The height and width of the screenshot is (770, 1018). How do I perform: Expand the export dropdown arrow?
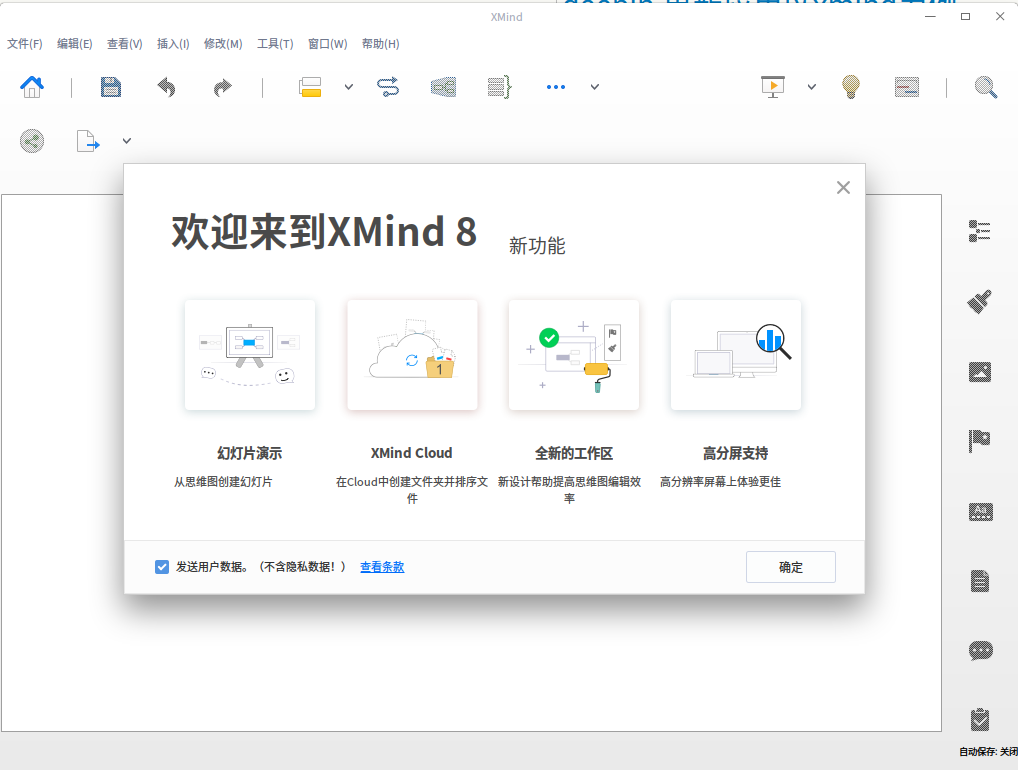(x=127, y=141)
